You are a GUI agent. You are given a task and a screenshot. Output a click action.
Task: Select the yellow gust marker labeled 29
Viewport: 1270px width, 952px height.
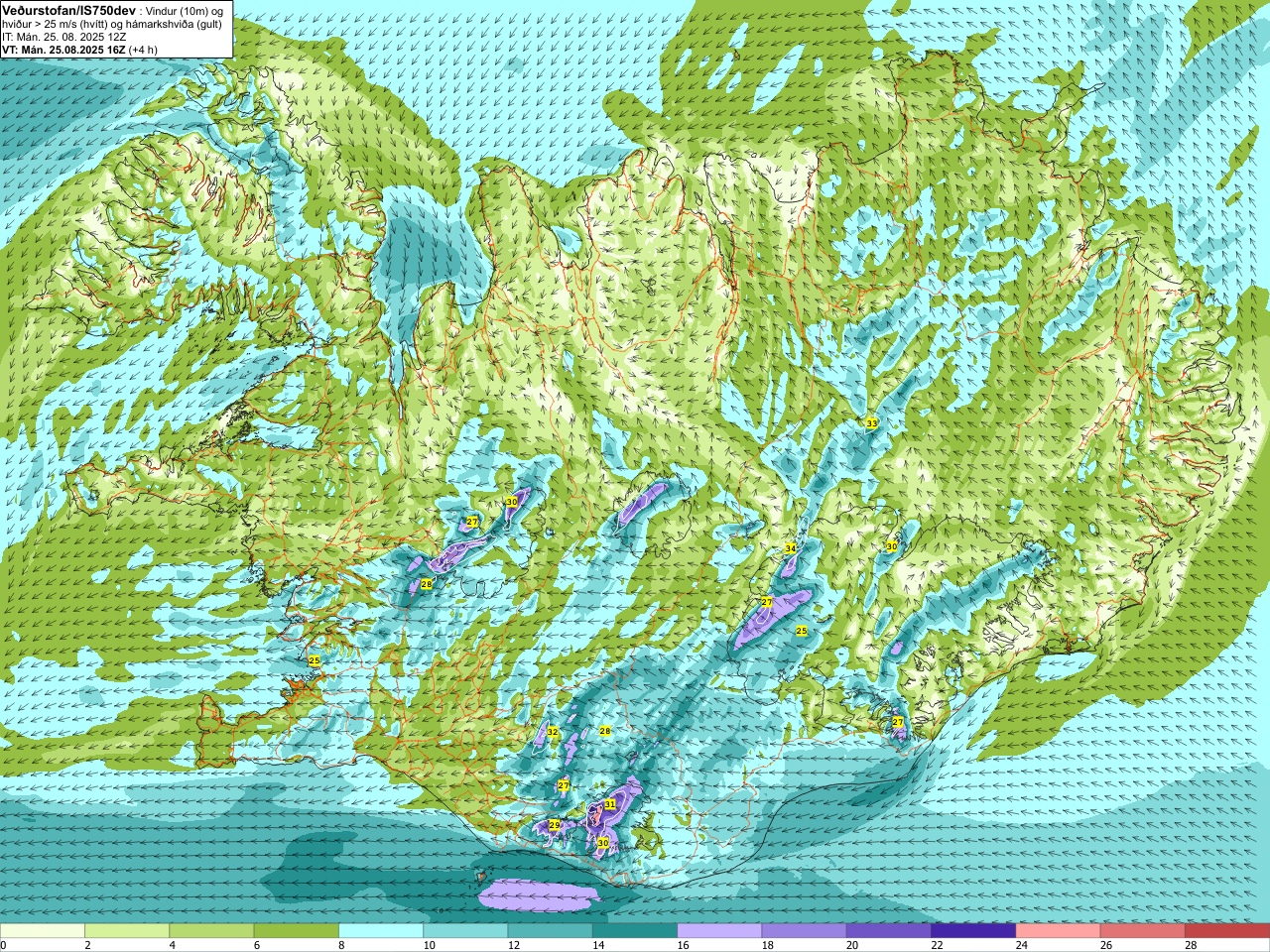point(555,825)
